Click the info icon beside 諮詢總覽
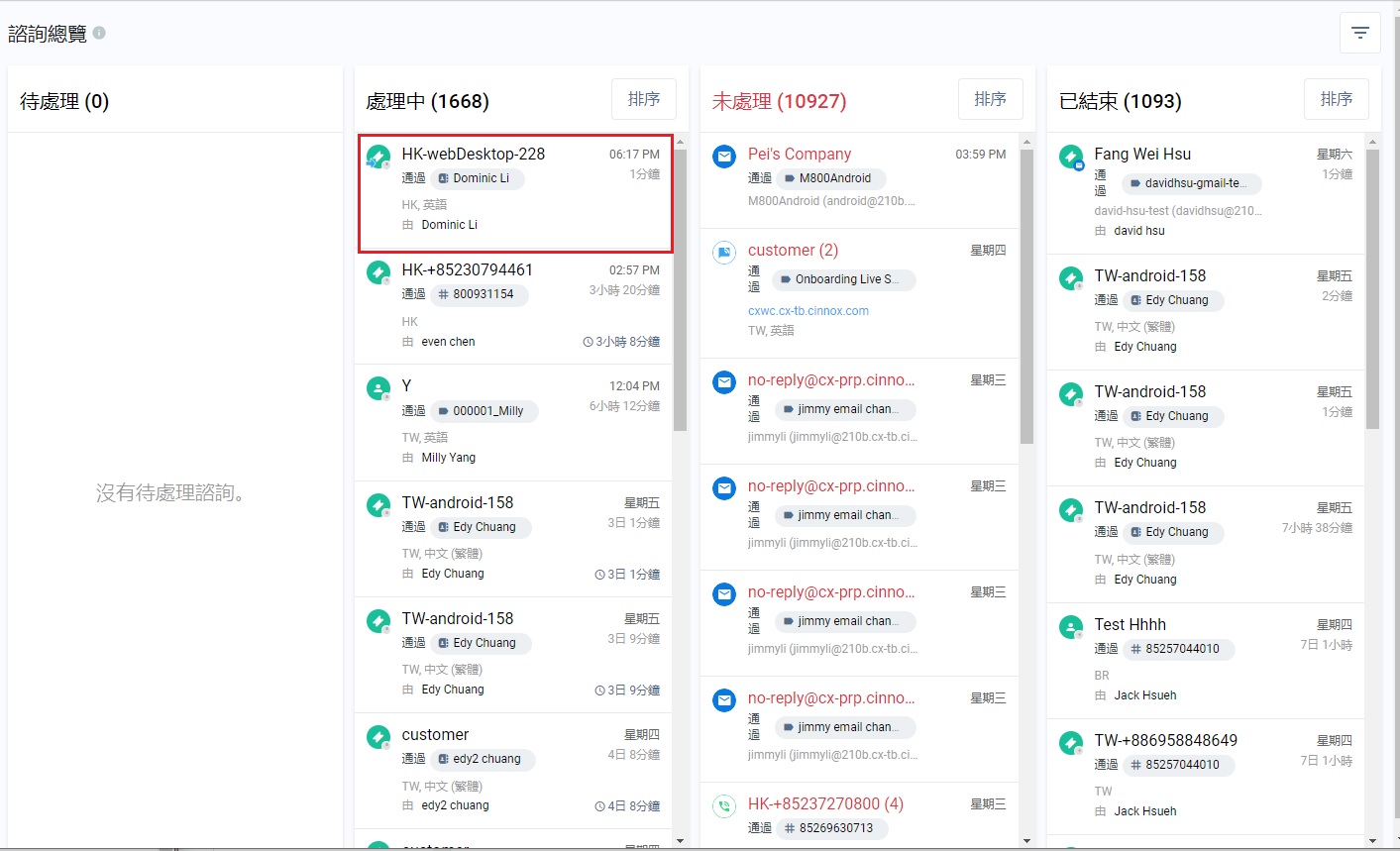1400x851 pixels. [99, 33]
